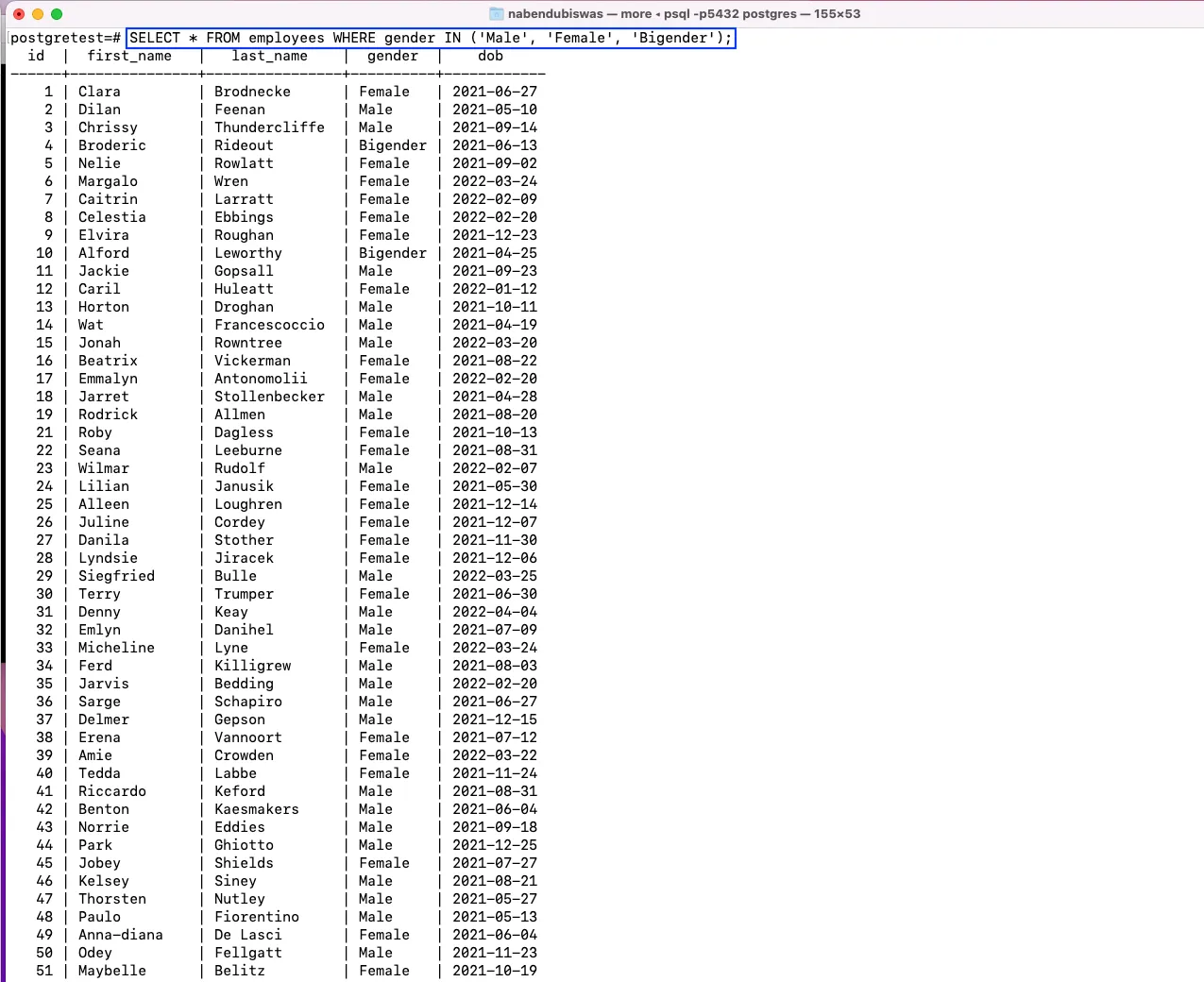The height and width of the screenshot is (982, 1204).
Task: Click the yellow minimize window button
Action: coord(38,14)
